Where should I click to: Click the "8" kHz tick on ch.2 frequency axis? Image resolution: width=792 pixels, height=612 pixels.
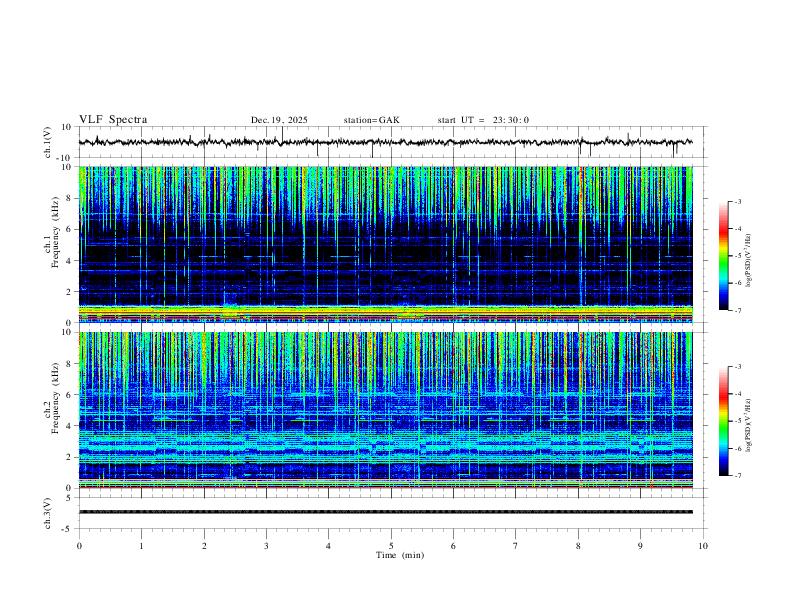(69, 364)
